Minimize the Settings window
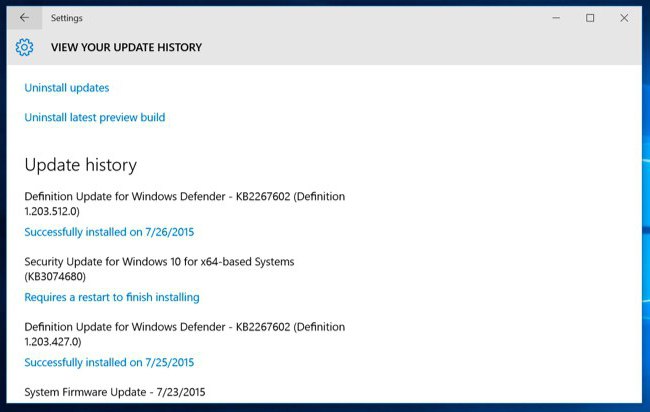650x412 pixels. (x=556, y=18)
